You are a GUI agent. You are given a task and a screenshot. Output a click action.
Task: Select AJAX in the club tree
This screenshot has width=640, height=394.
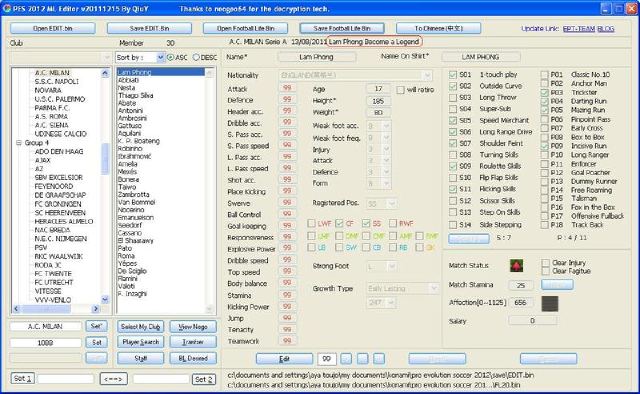(42, 160)
